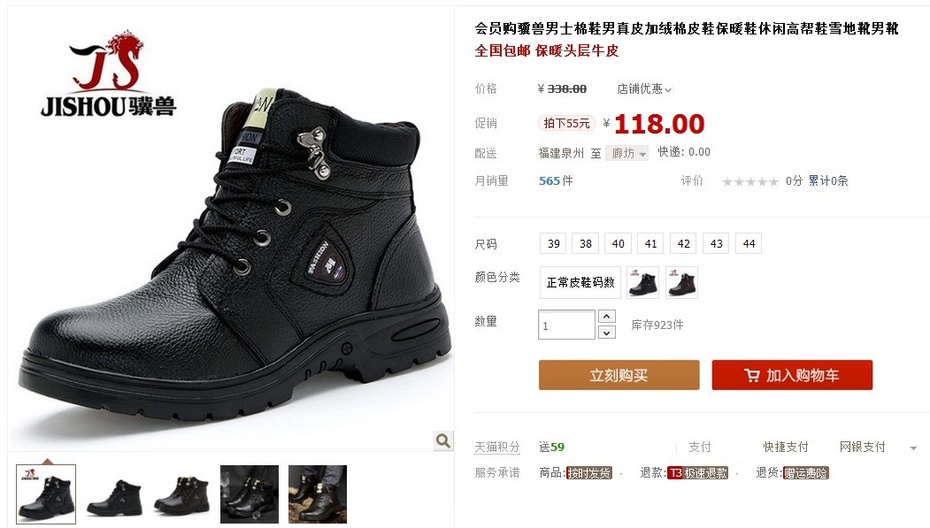Screen dimensions: 930x528
Task: Choose the 正常皮鞋码数 option
Action: pos(580,282)
